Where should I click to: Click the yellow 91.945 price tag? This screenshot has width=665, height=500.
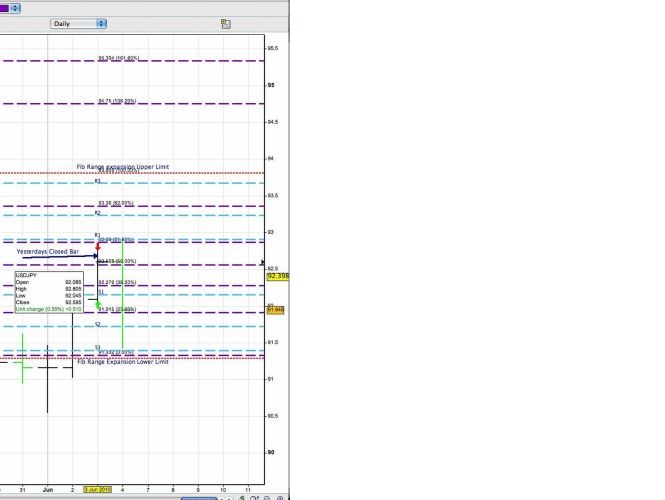coord(276,310)
